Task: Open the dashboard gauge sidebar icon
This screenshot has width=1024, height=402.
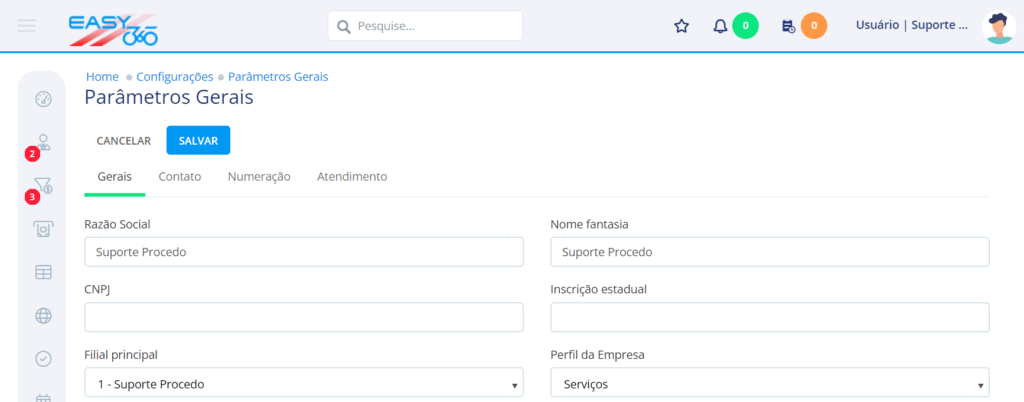Action: point(43,100)
